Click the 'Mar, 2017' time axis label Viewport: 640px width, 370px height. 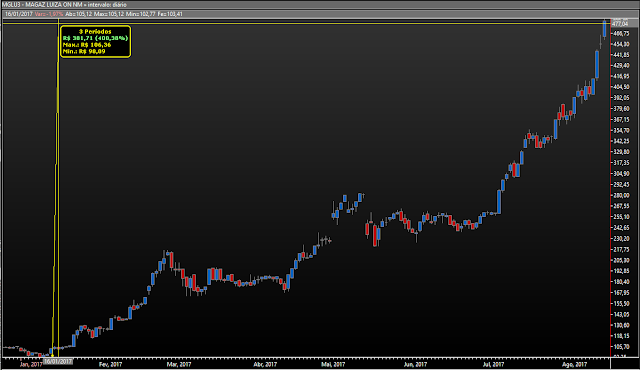click(x=179, y=364)
